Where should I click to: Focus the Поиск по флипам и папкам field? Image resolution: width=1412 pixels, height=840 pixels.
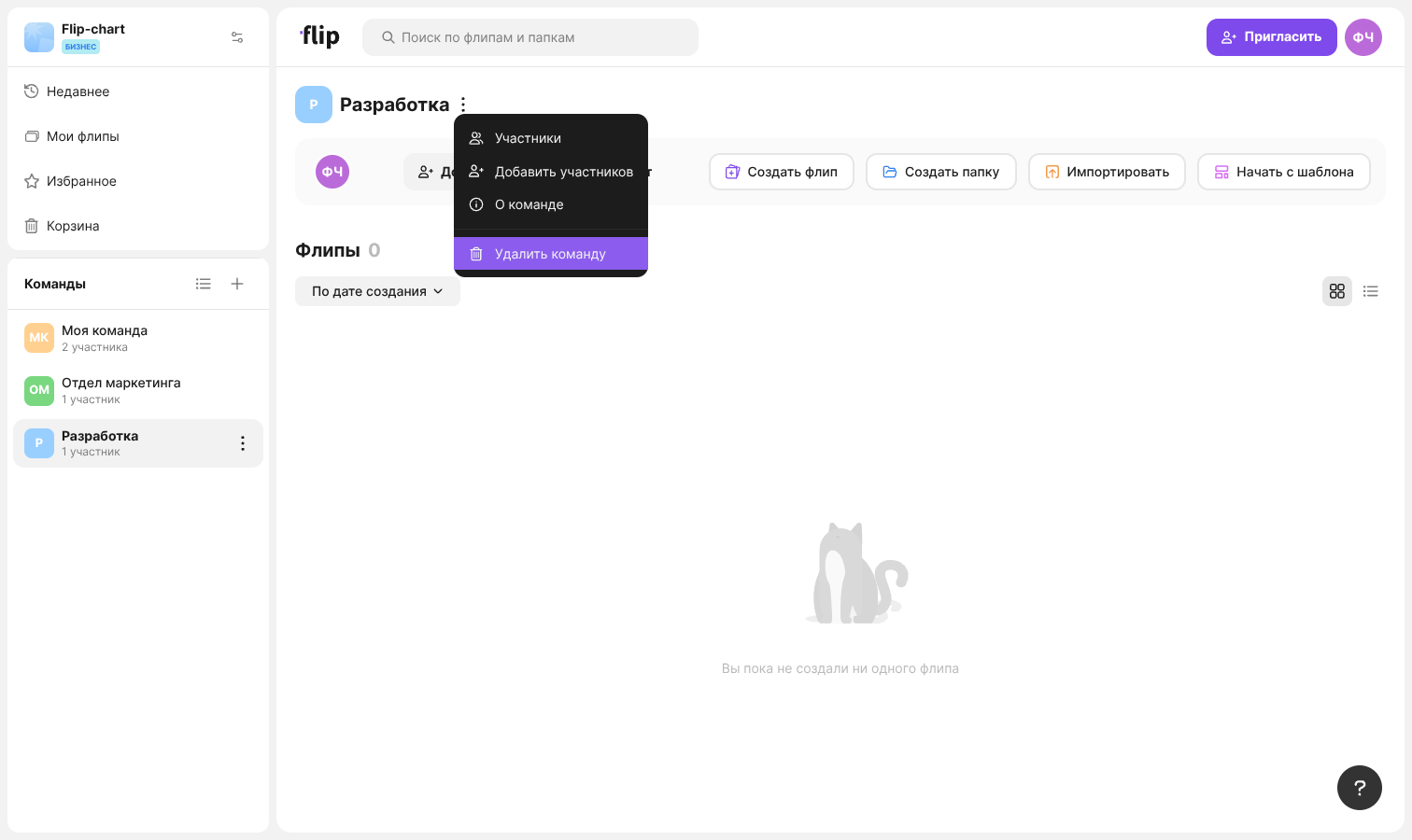point(530,37)
